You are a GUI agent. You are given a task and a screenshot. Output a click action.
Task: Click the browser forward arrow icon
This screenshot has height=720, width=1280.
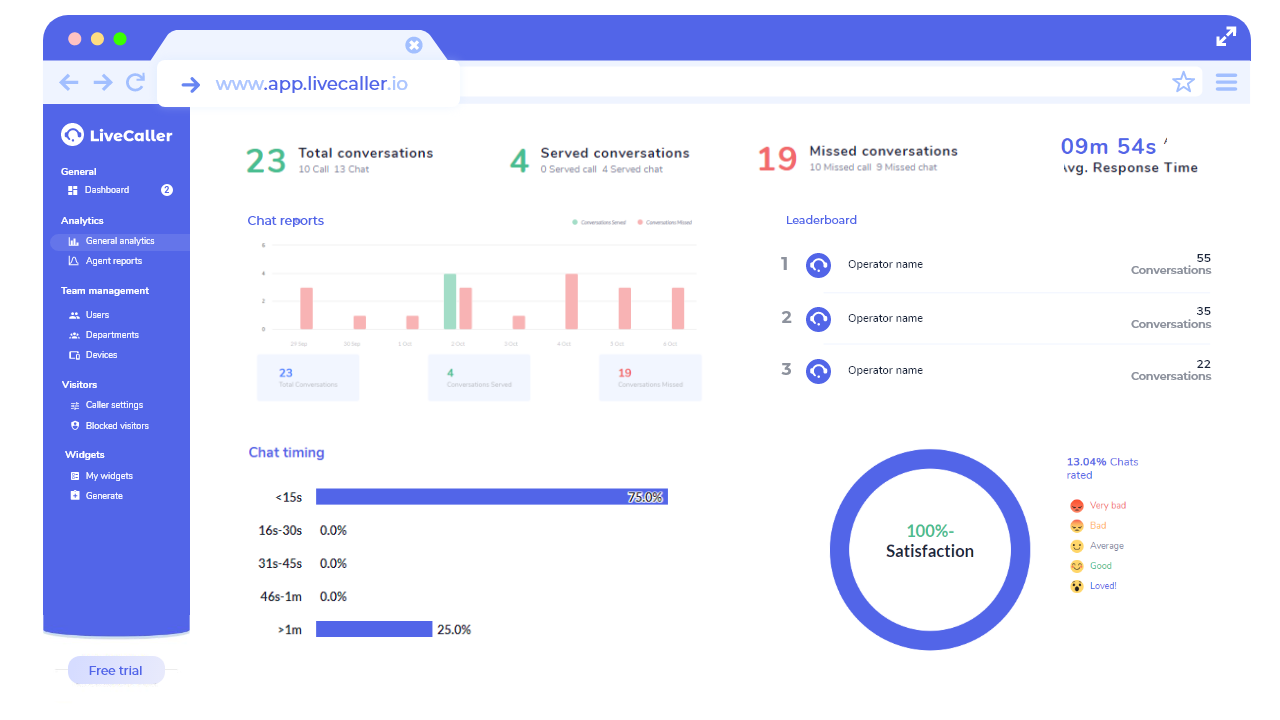[103, 83]
